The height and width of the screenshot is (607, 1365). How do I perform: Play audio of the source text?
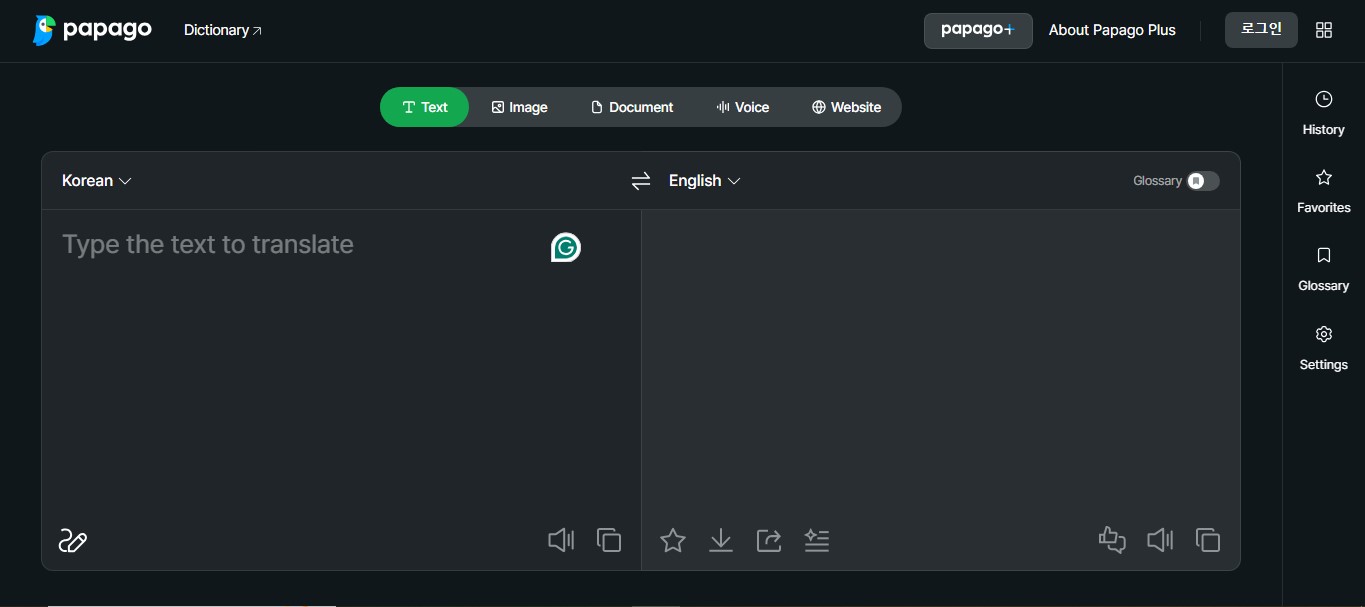pyautogui.click(x=561, y=541)
